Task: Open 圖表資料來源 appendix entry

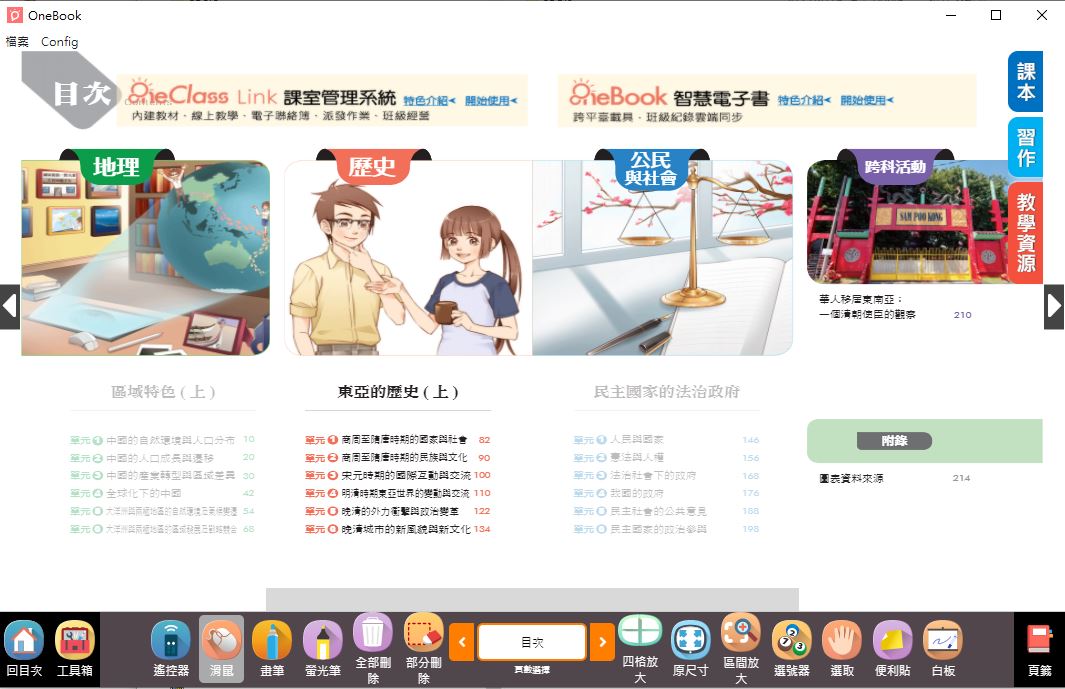Action: [x=895, y=478]
